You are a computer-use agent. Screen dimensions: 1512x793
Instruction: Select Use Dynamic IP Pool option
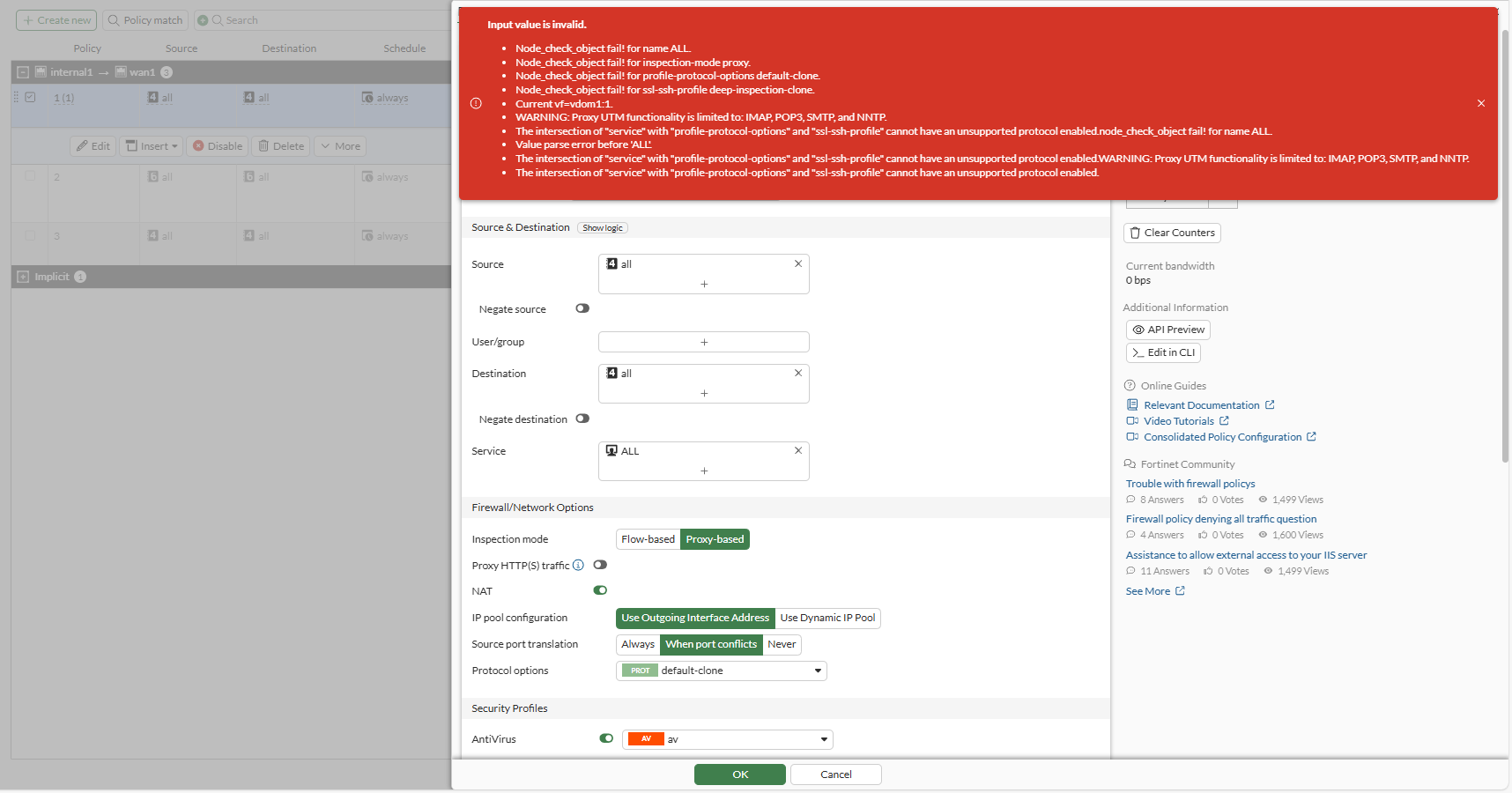[x=827, y=618]
